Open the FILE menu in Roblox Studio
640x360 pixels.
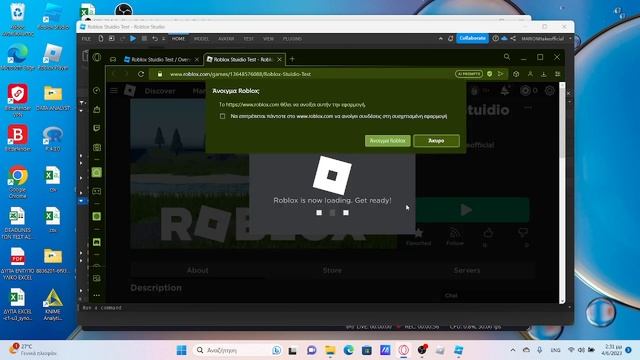[86, 39]
